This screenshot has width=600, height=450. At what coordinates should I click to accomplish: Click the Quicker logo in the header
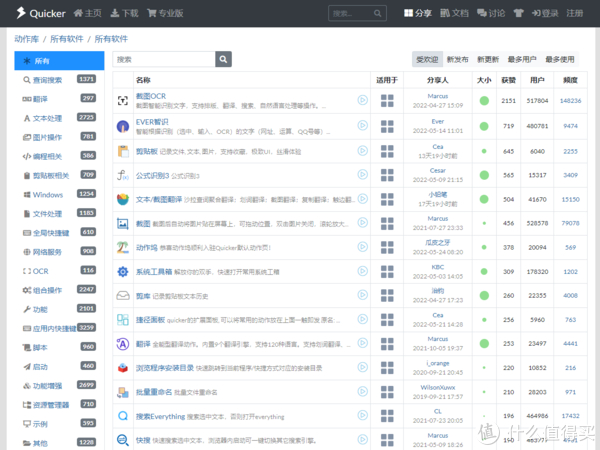tap(41, 13)
